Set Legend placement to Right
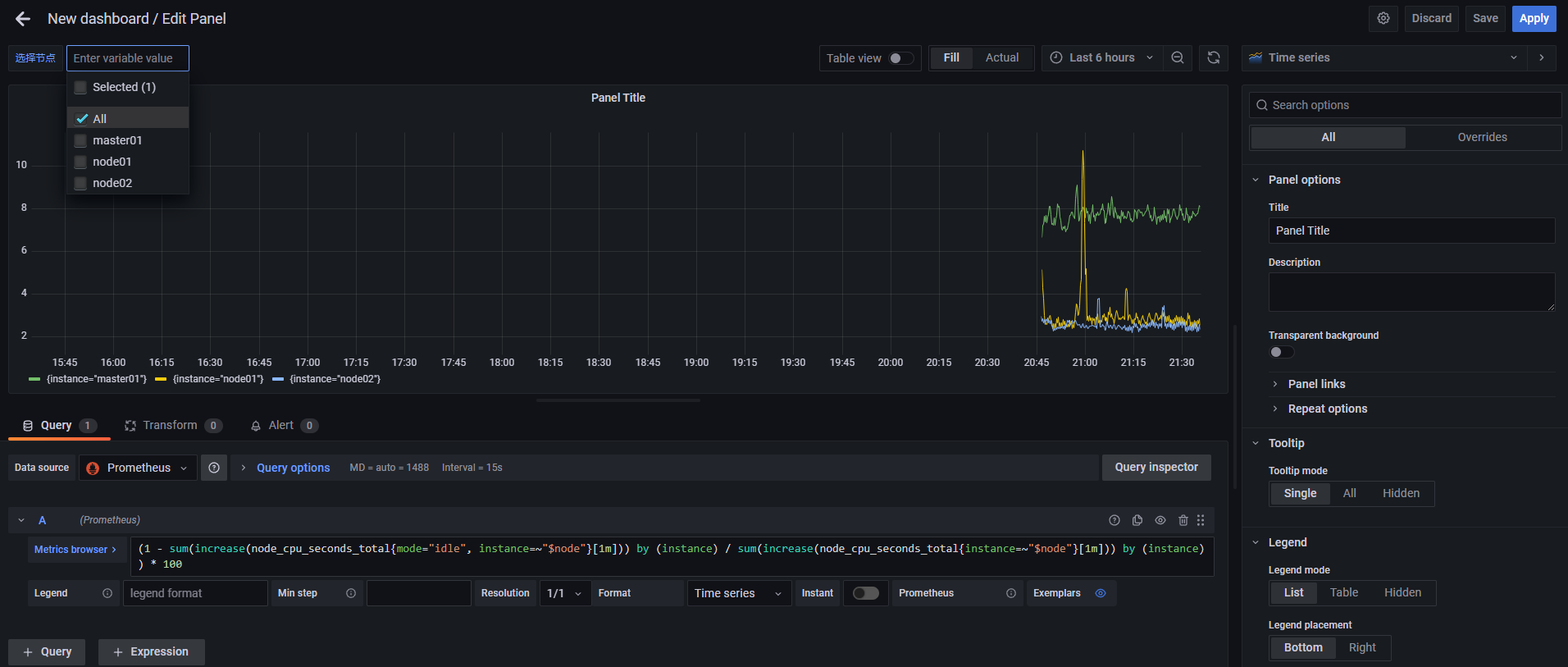This screenshot has width=1568, height=667. click(1362, 647)
